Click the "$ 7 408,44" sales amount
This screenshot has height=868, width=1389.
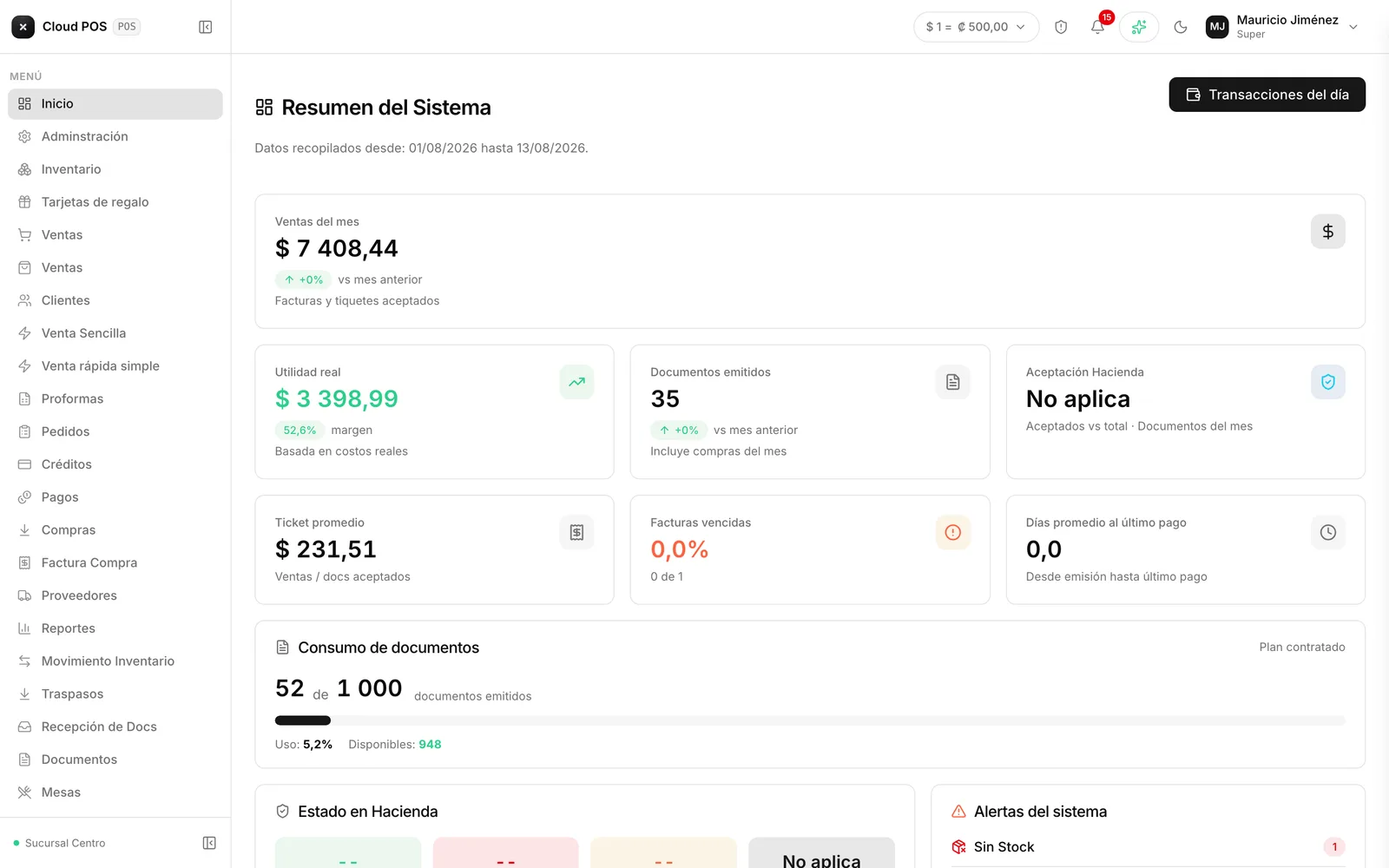[336, 249]
